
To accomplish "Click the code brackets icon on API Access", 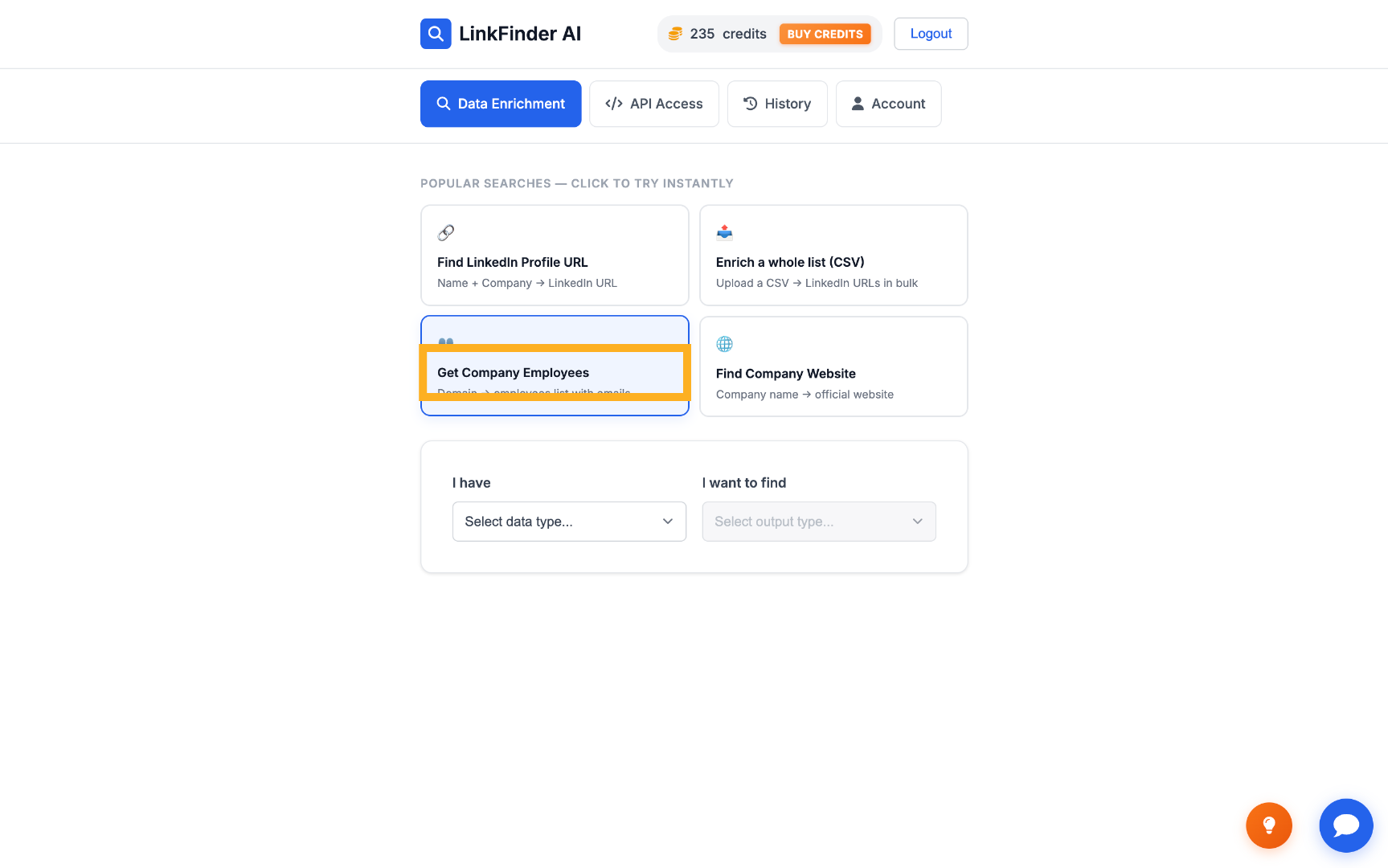I will point(614,104).
